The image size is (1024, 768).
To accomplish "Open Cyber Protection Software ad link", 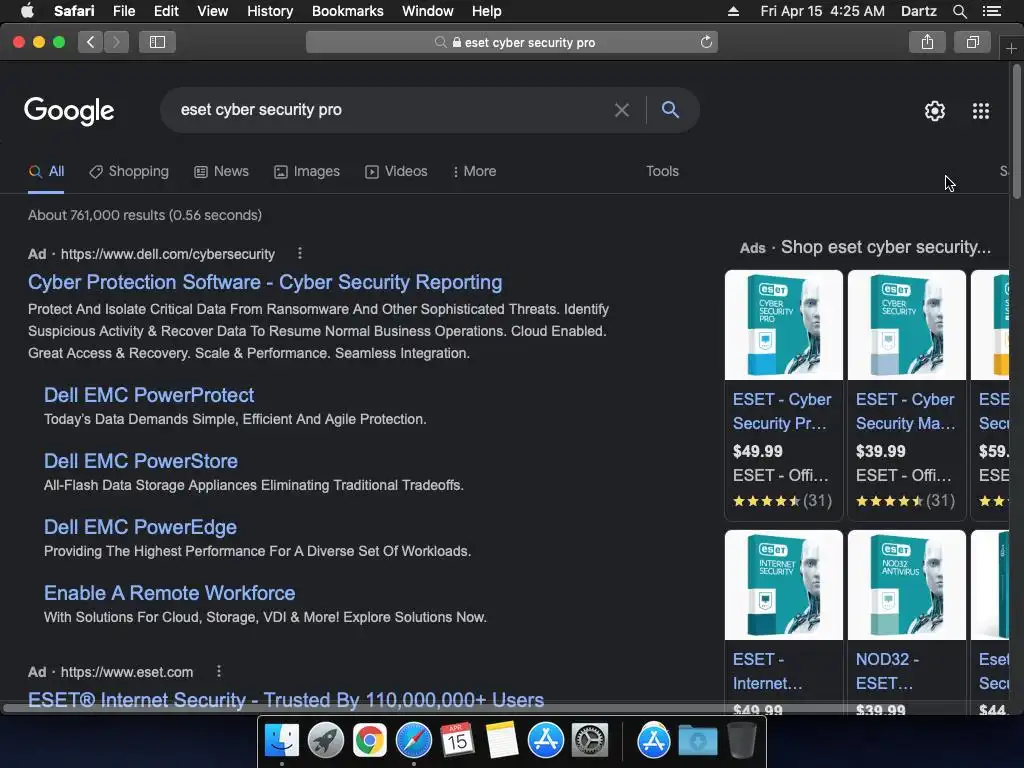I will (x=265, y=282).
